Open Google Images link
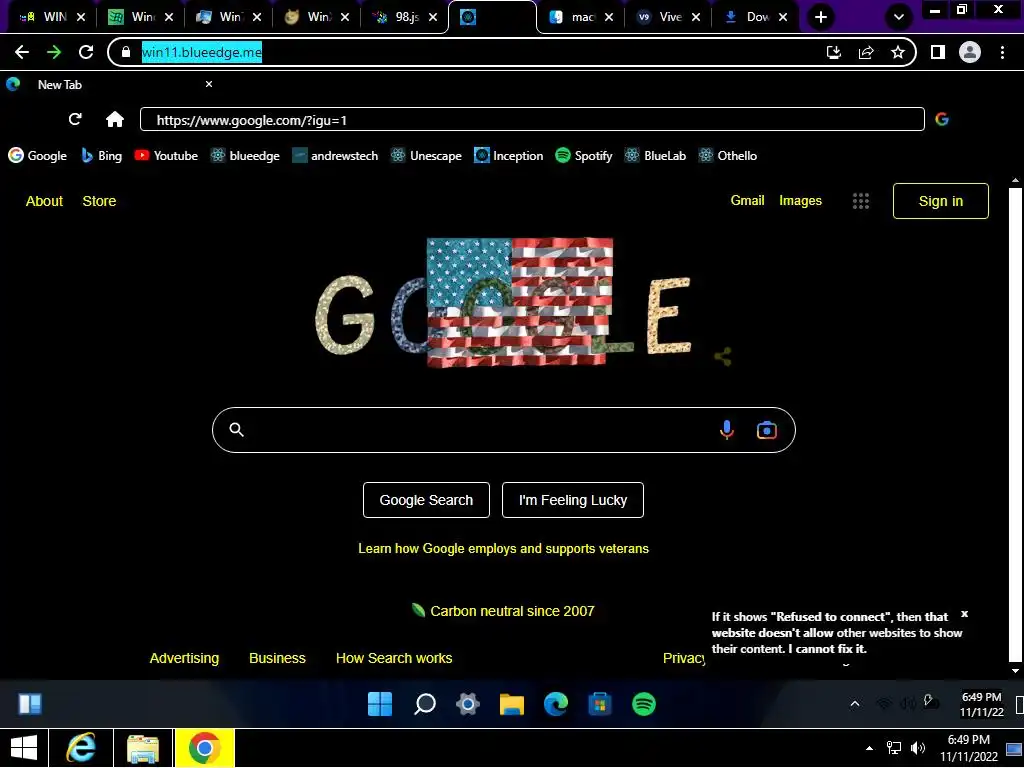1024x768 pixels. tap(800, 200)
